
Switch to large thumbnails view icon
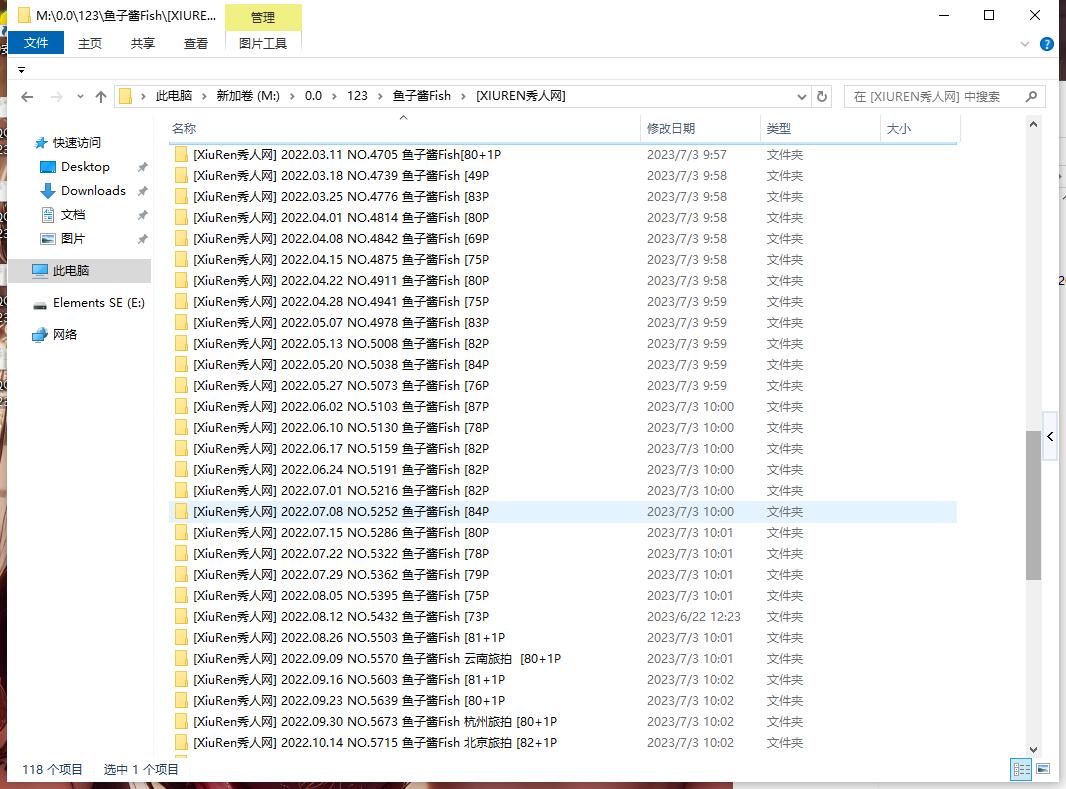pyautogui.click(x=1043, y=769)
